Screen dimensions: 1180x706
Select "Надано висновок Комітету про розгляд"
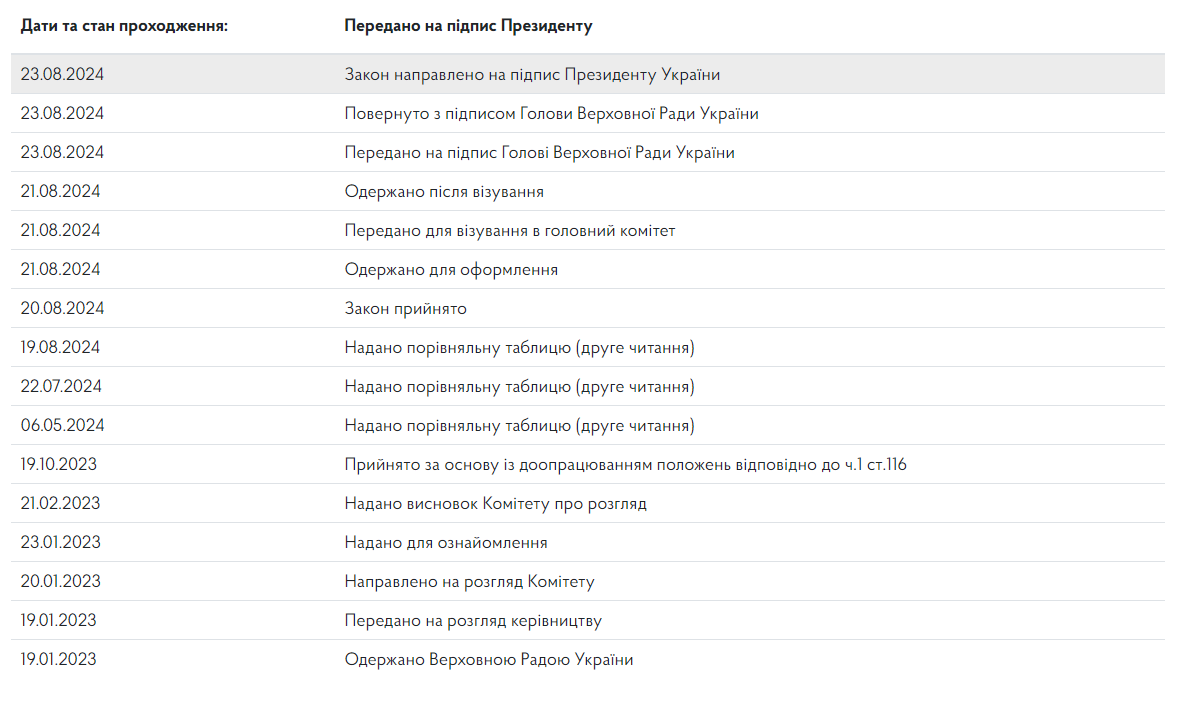[495, 504]
